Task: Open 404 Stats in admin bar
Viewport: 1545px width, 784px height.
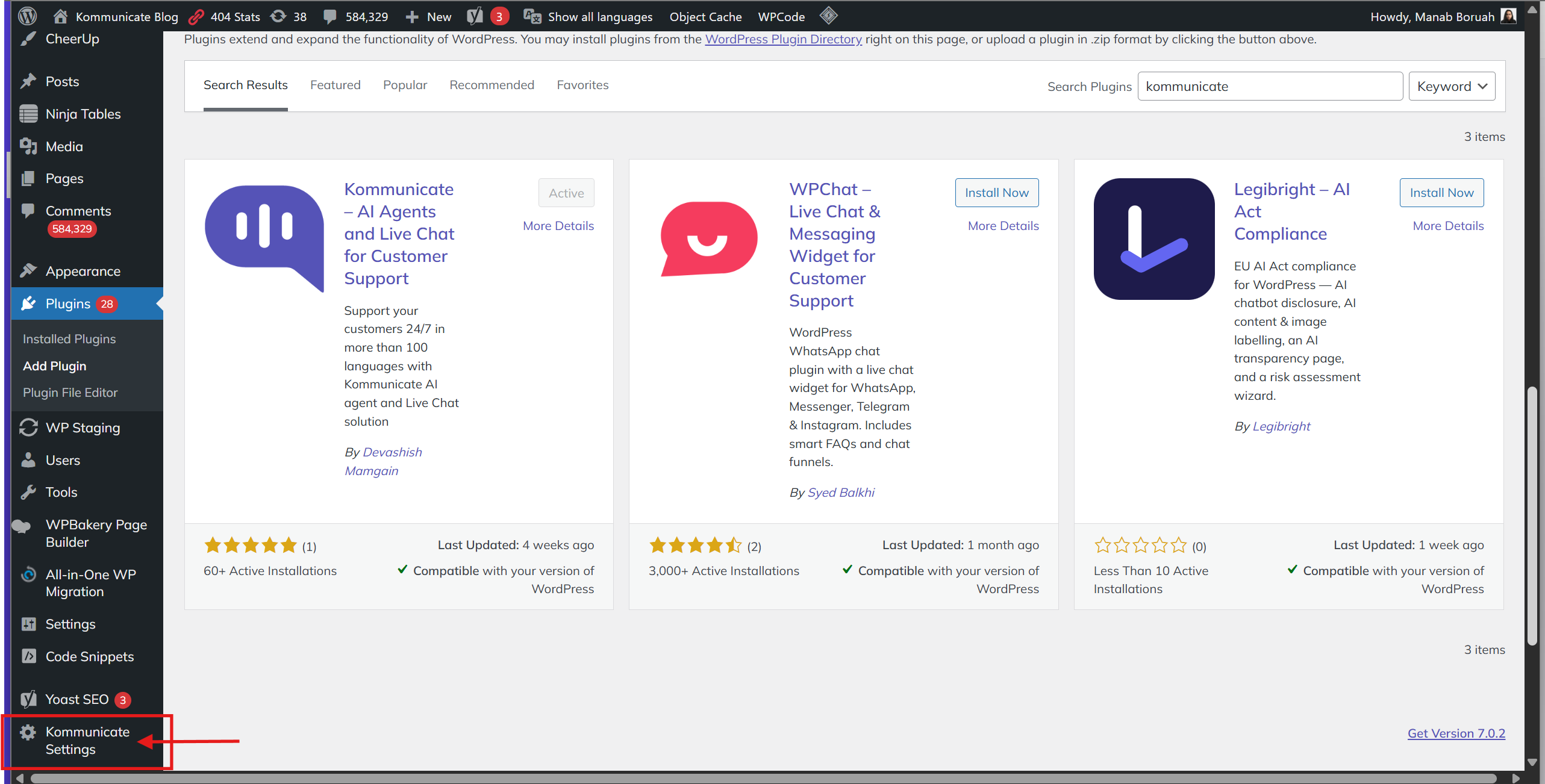Action: click(224, 16)
